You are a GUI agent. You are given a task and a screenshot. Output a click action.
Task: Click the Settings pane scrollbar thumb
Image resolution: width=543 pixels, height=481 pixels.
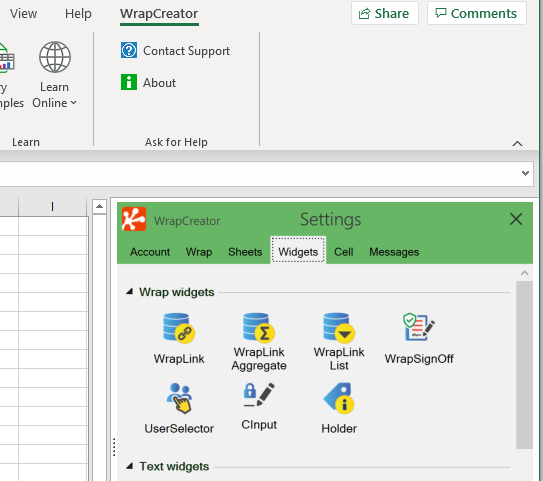coord(524,365)
